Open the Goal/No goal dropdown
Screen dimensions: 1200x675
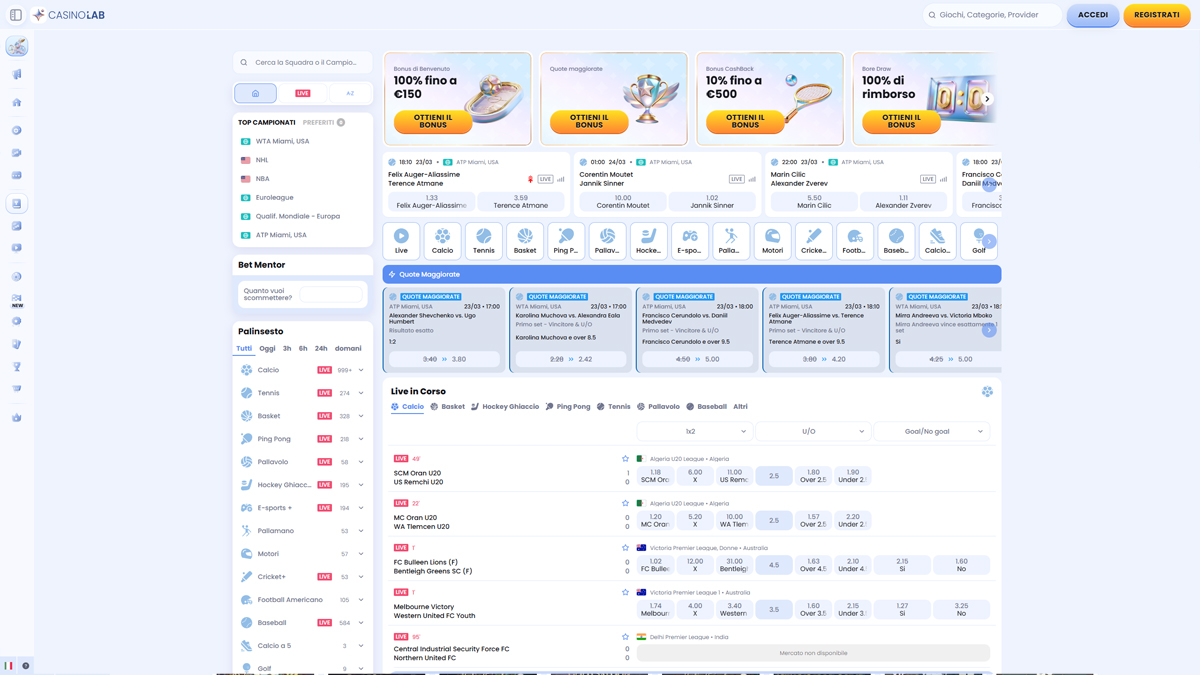[932, 429]
